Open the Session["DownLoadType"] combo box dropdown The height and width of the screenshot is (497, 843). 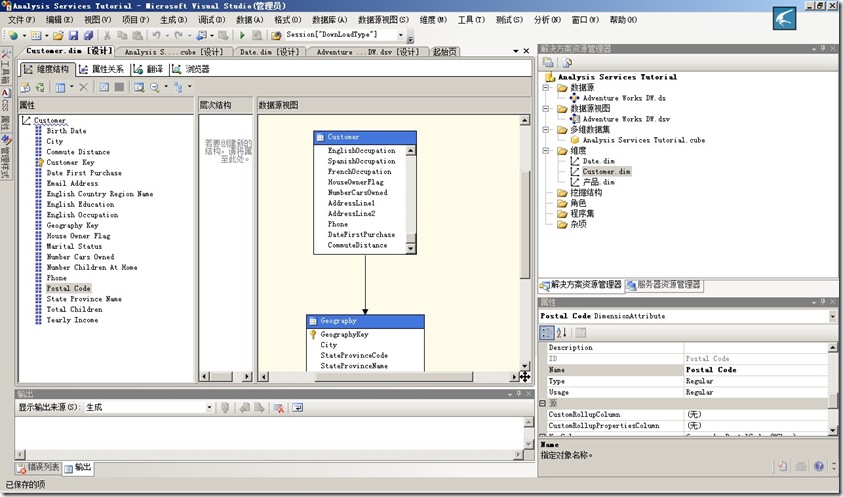click(401, 35)
